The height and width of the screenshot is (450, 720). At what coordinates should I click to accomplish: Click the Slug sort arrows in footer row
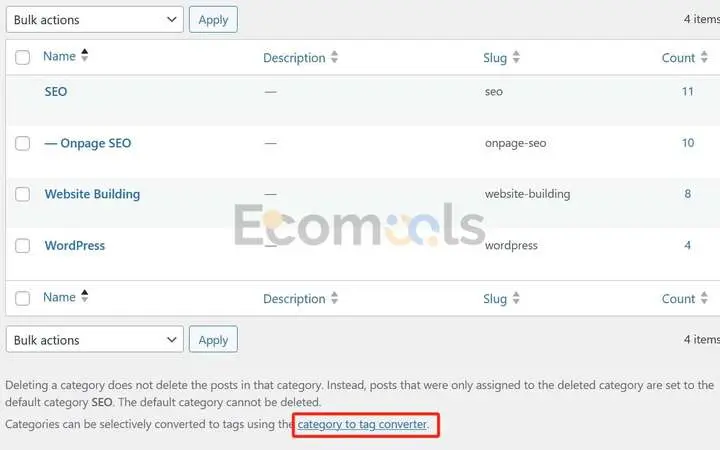click(x=516, y=298)
